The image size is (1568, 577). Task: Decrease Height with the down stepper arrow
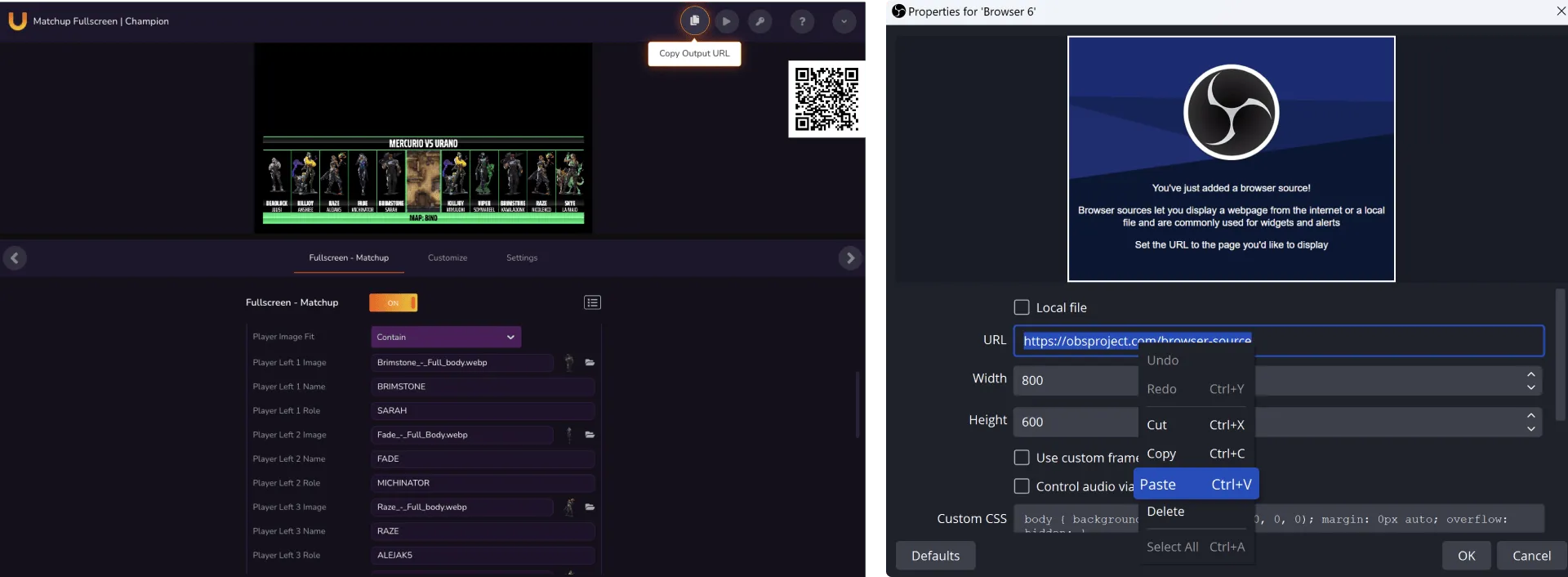(1531, 429)
